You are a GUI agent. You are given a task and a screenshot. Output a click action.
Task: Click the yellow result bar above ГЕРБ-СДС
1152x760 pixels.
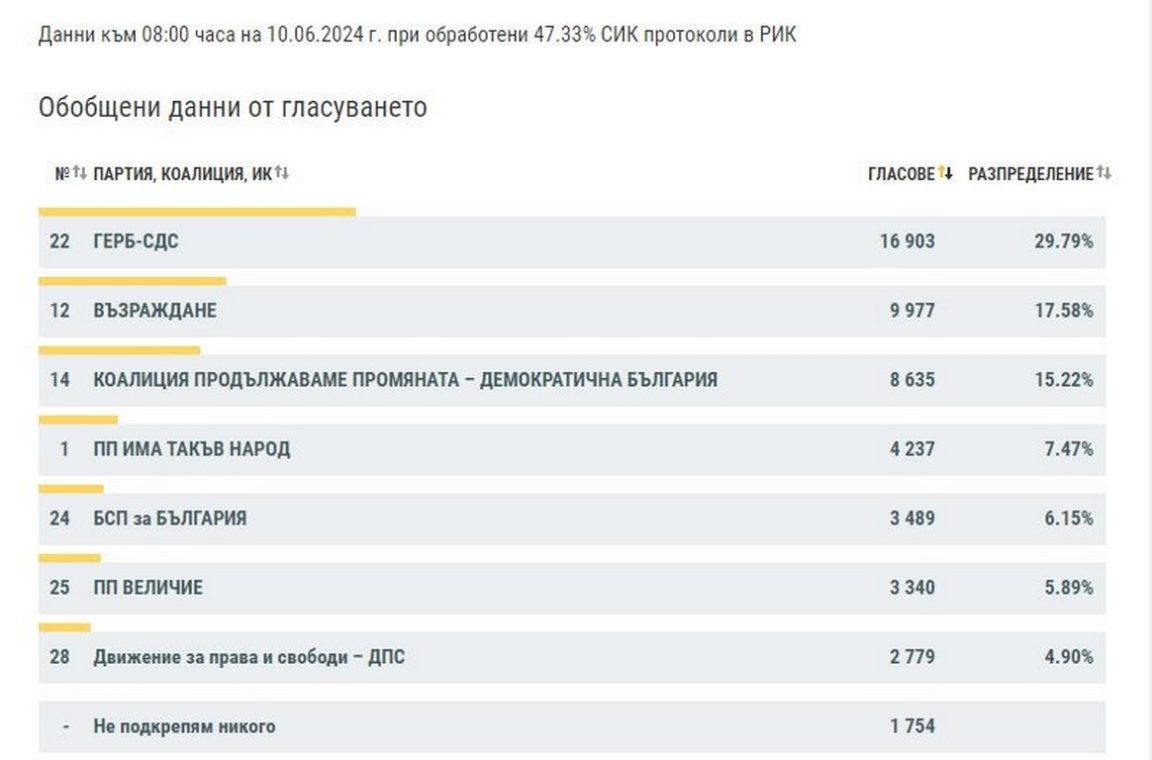coord(197,212)
